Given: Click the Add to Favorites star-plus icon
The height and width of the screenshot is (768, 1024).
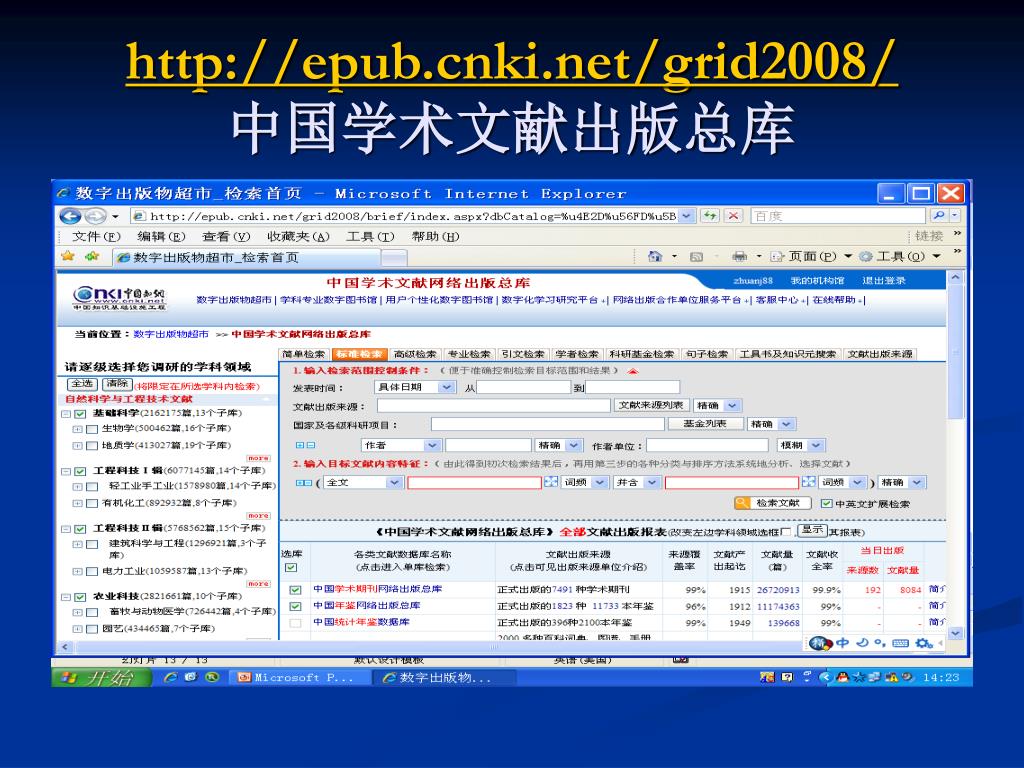Looking at the screenshot, I should tap(91, 256).
